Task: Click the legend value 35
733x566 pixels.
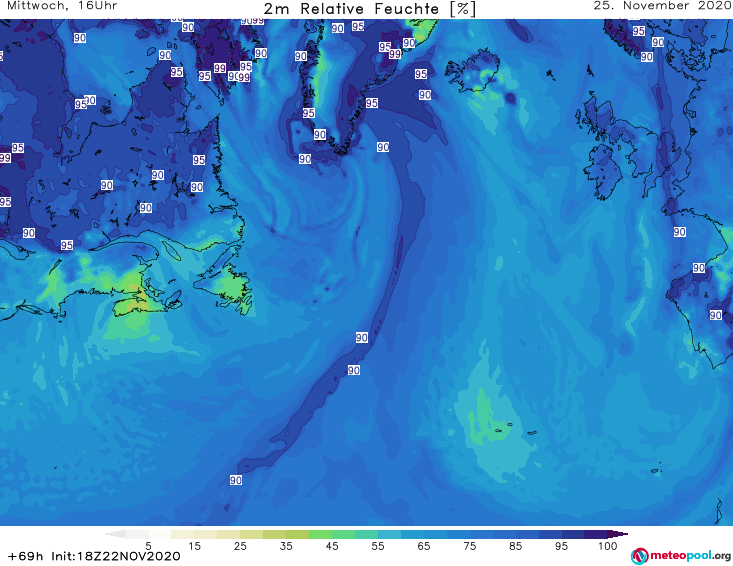Action: tap(286, 546)
